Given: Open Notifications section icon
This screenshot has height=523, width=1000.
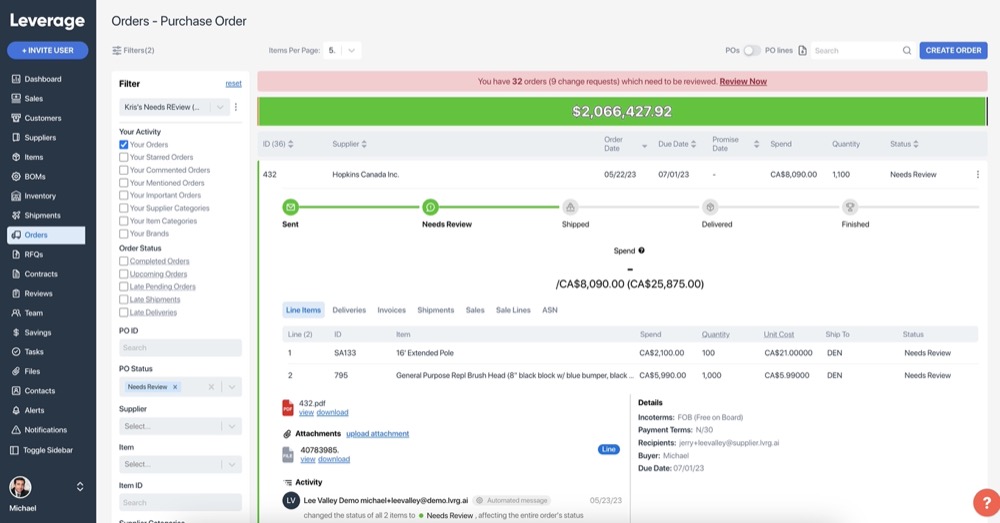Looking at the screenshot, I should coord(16,430).
